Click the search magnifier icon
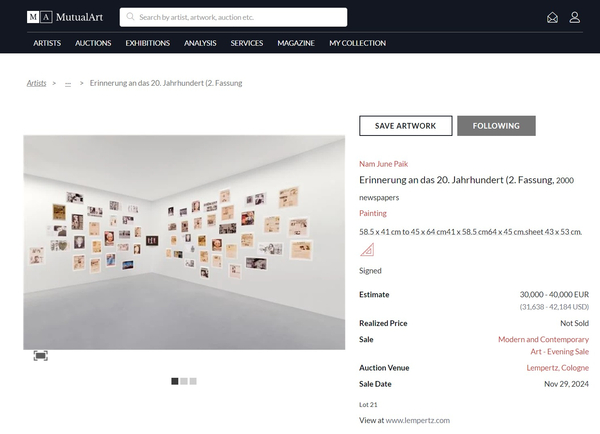 [x=130, y=17]
